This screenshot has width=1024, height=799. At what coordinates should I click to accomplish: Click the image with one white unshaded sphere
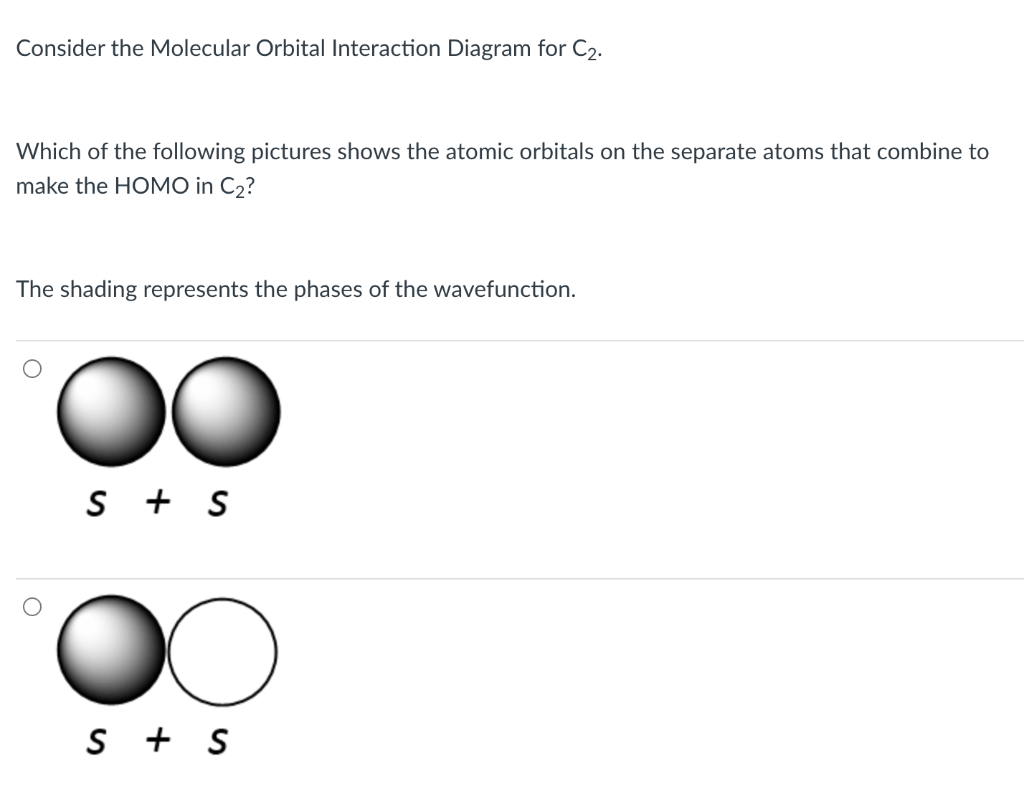pos(168,652)
